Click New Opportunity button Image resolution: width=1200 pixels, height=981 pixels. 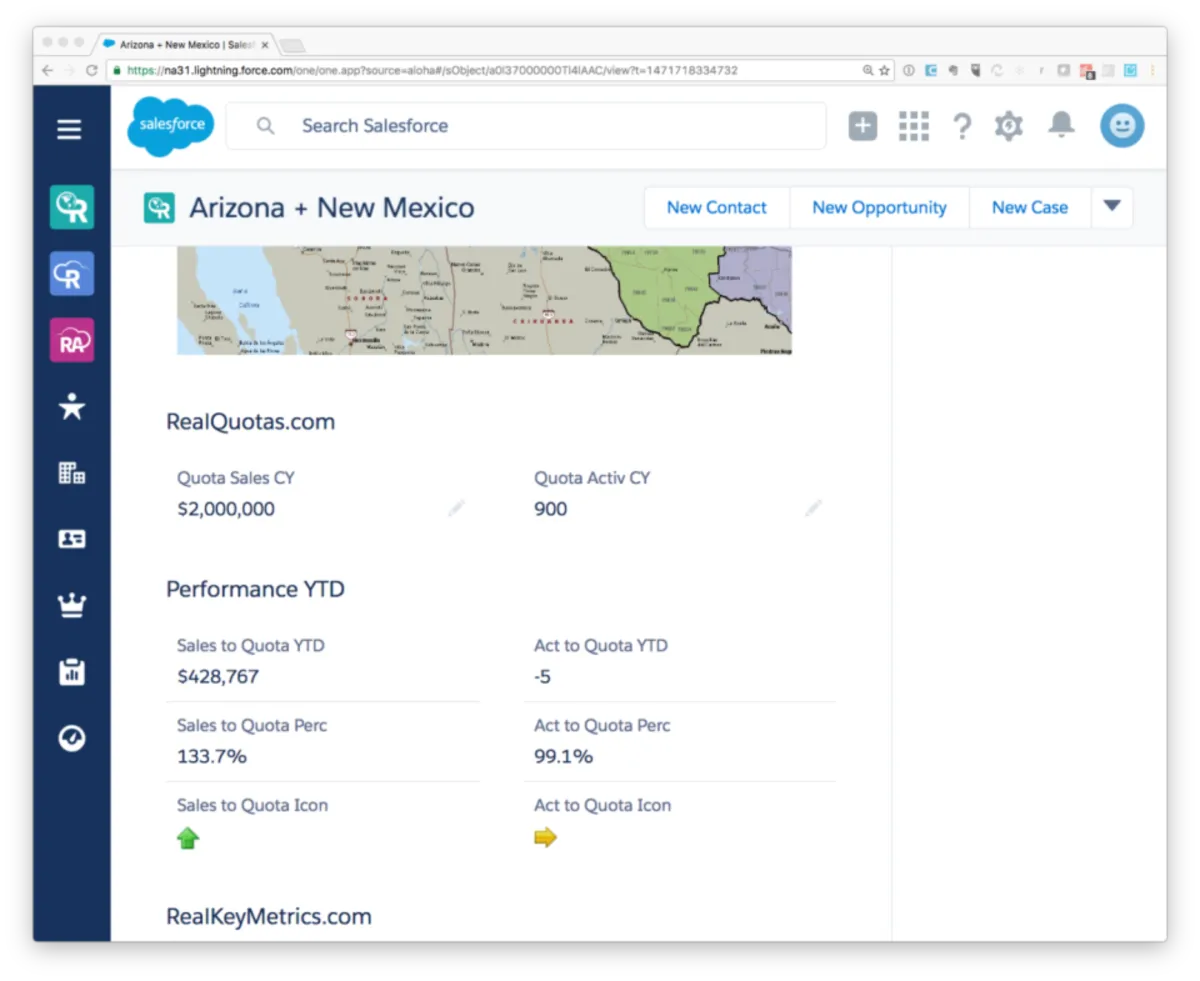[x=879, y=207]
